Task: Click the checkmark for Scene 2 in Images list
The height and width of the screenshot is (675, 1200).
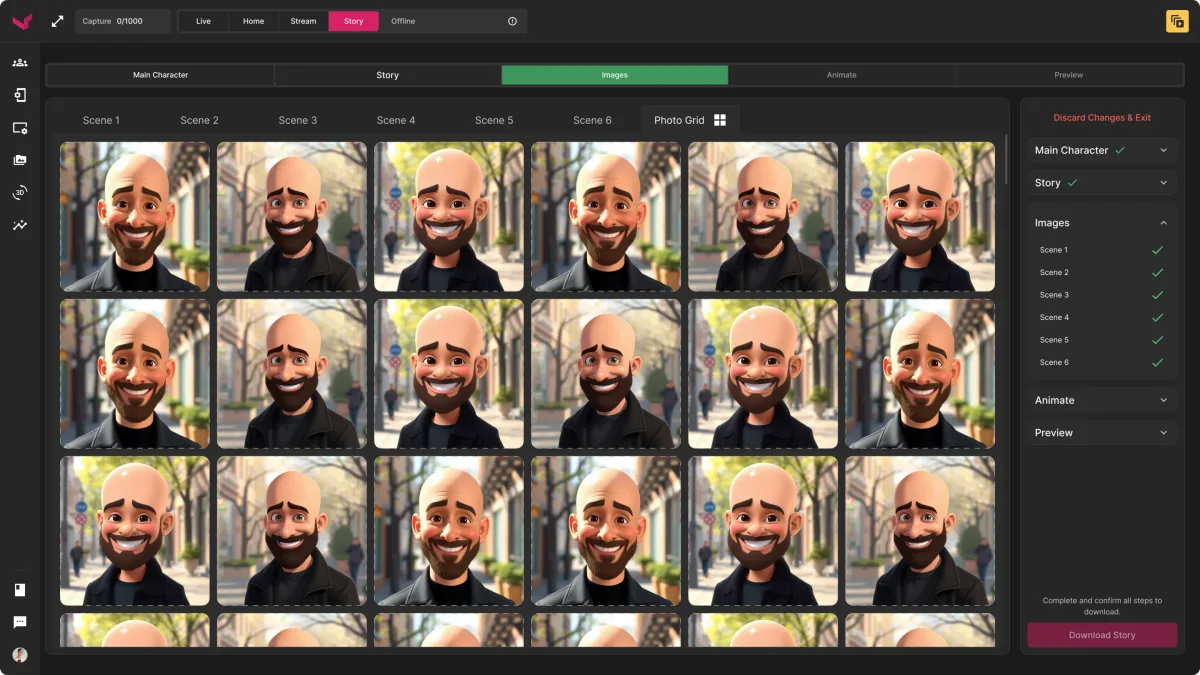Action: tap(1157, 272)
